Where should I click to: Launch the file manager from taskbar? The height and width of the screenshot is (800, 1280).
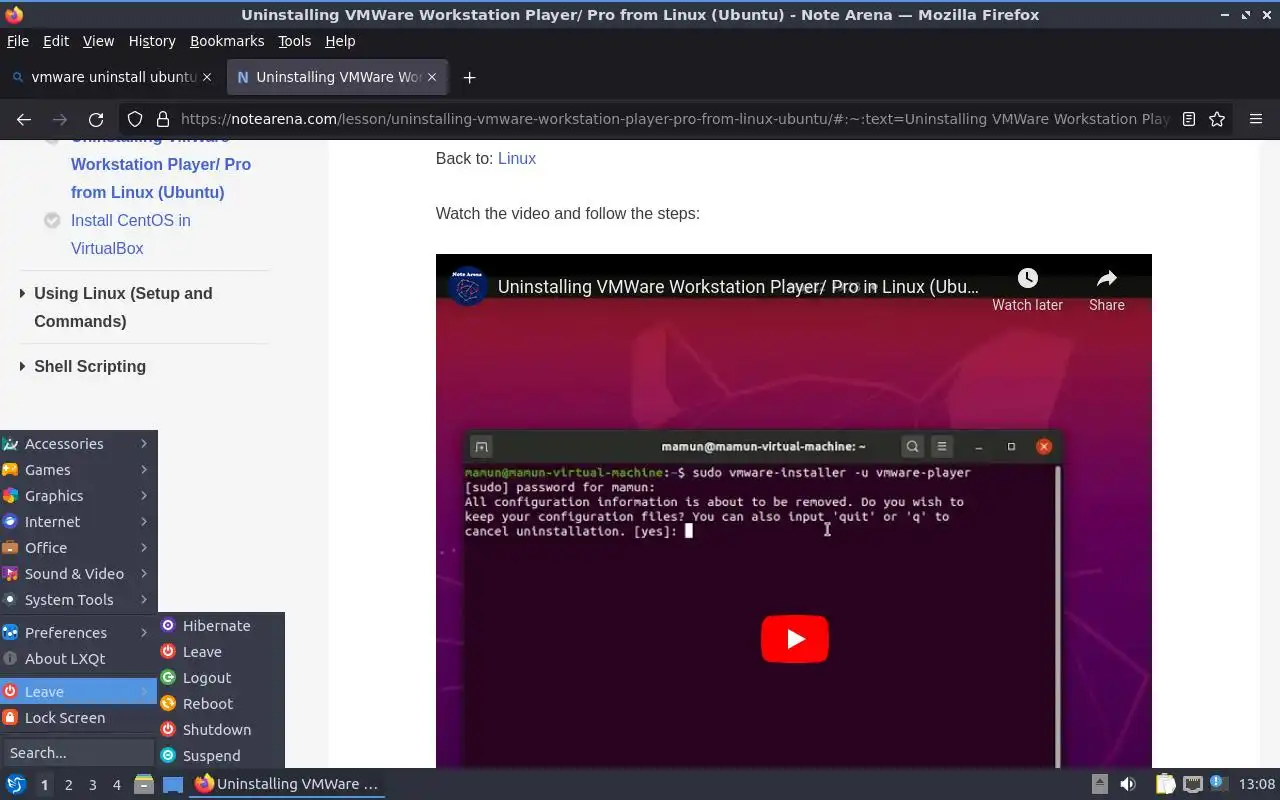coord(144,784)
